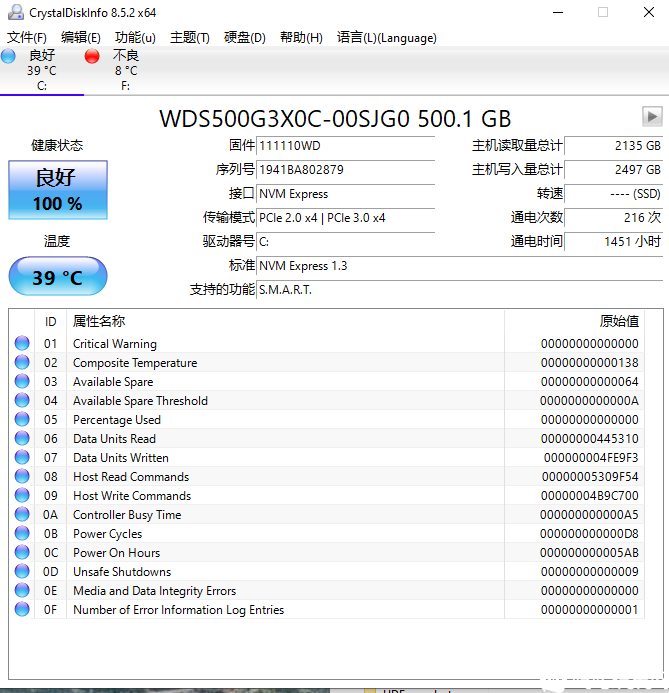The height and width of the screenshot is (693, 669).
Task: Click the 良好 100 % health status button
Action: (58, 190)
